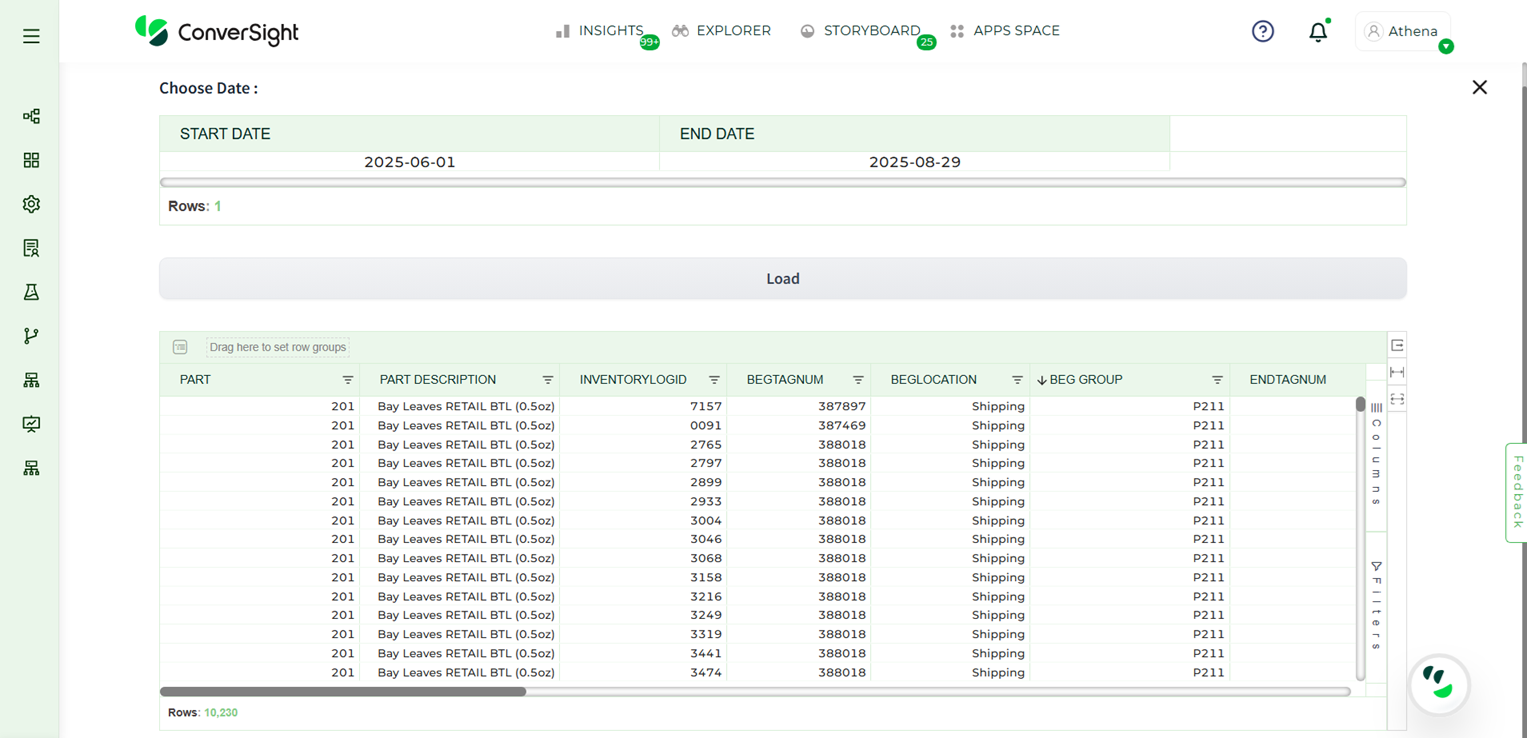1527x738 pixels.
Task: Open the PART column filter menu
Action: point(348,380)
